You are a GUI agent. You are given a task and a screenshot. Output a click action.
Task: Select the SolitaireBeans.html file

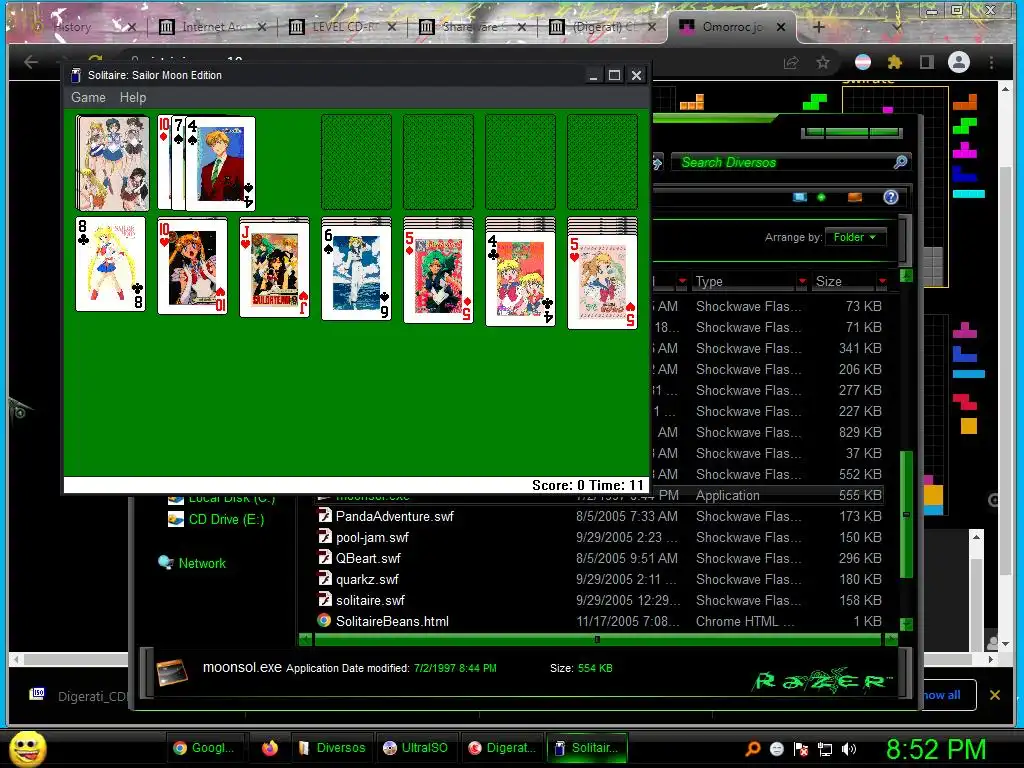392,621
